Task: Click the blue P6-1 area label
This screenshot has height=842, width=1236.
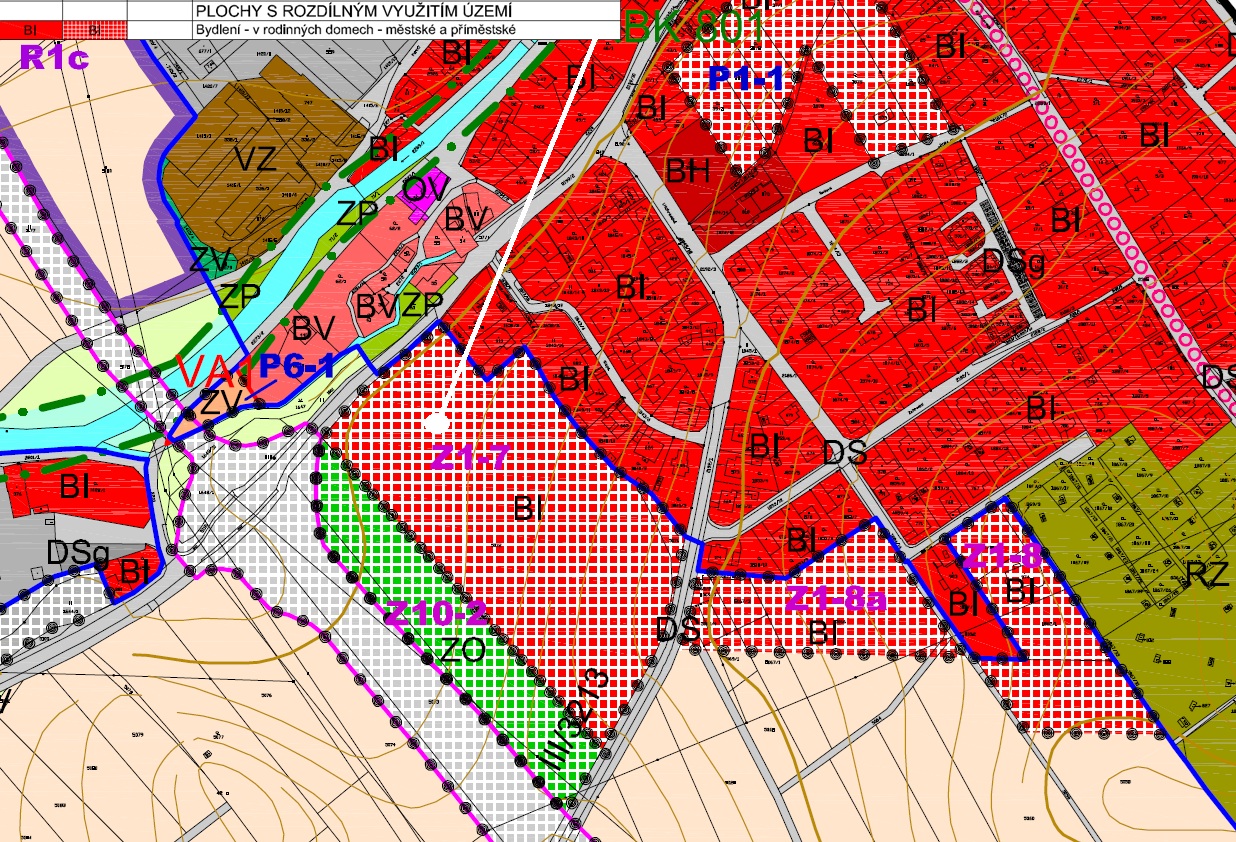Action: [x=297, y=366]
